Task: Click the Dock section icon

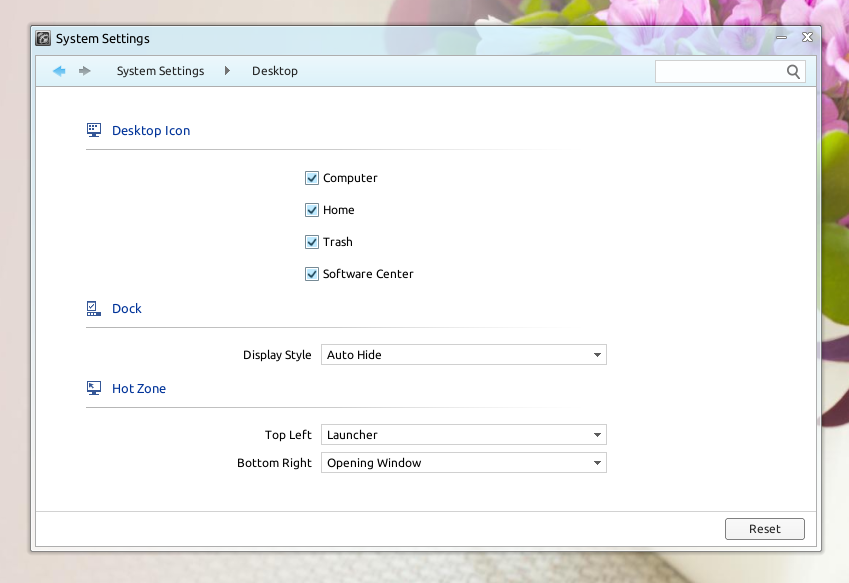Action: click(x=94, y=307)
